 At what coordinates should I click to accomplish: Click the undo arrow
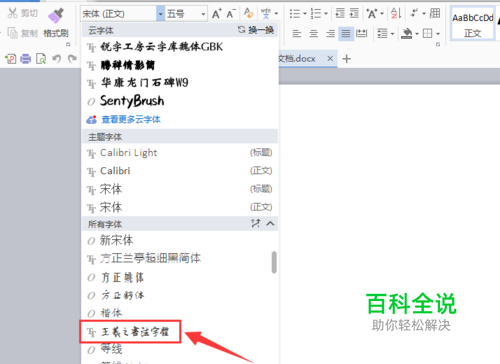pyautogui.click(x=57, y=59)
